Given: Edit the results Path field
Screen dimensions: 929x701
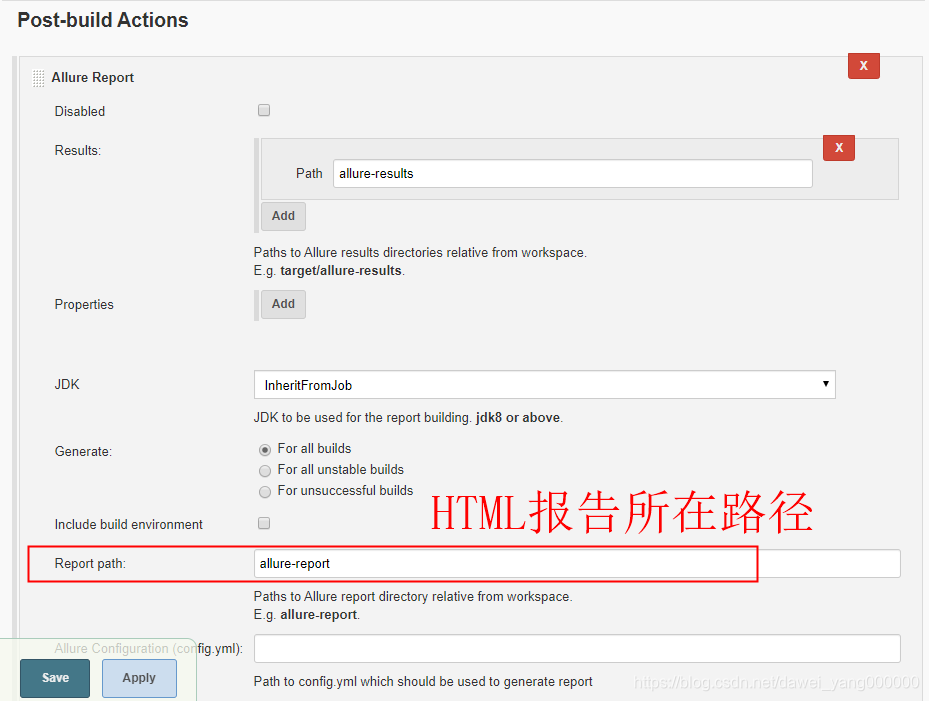Looking at the screenshot, I should click(x=572, y=174).
